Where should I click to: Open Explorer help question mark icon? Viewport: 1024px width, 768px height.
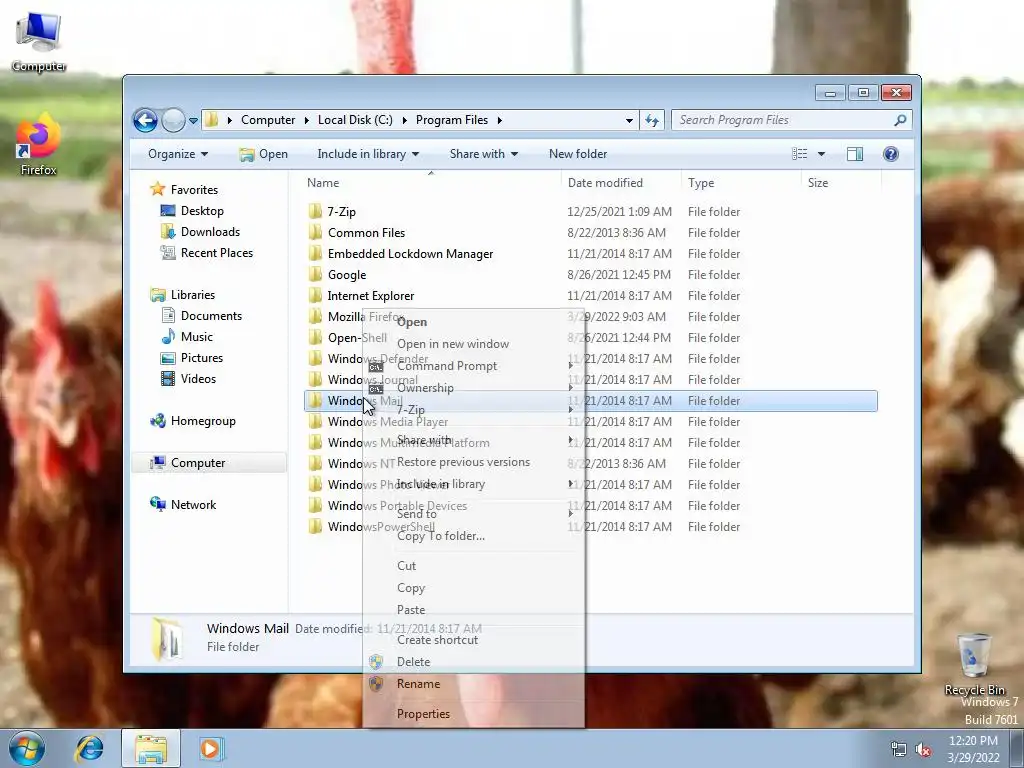click(x=890, y=154)
